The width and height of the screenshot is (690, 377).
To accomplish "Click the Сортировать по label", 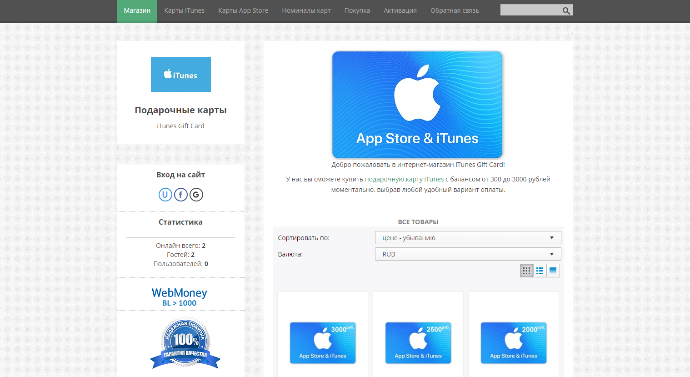I will tap(304, 238).
